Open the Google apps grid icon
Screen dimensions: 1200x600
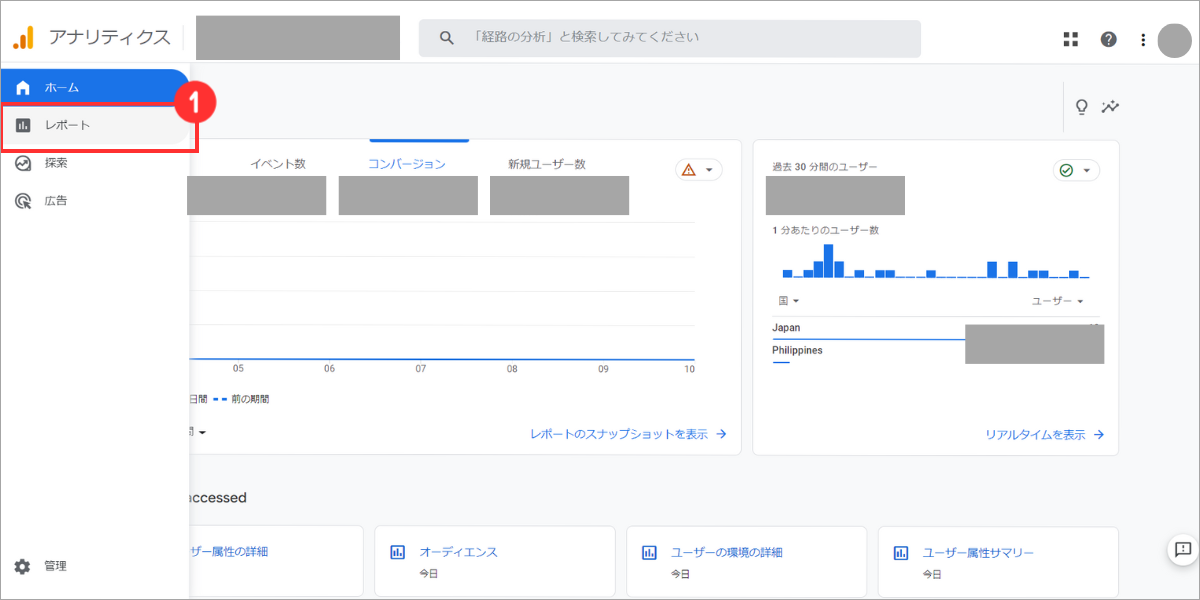pyautogui.click(x=1071, y=39)
